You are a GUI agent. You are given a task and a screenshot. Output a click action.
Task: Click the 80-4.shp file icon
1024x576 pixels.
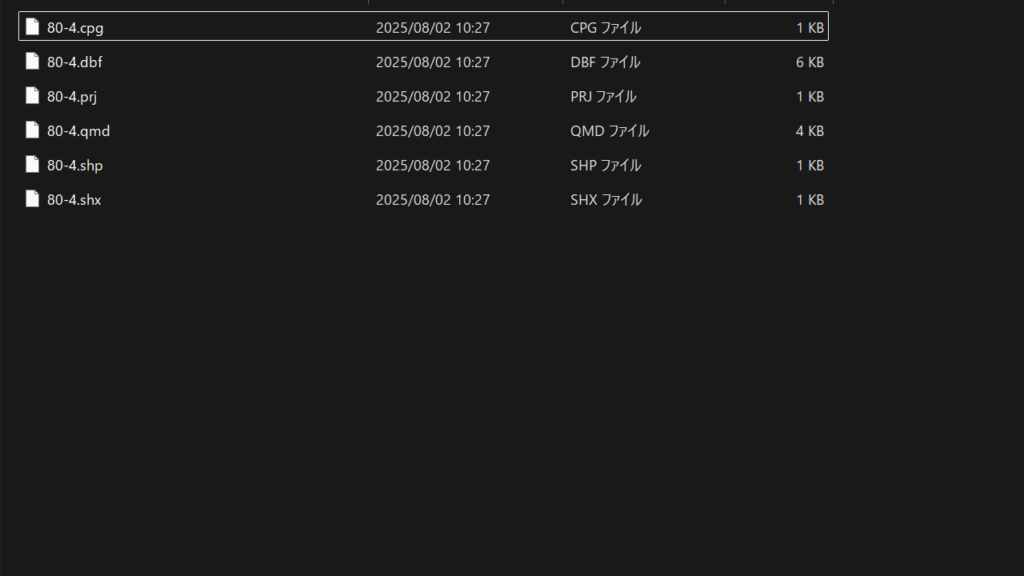(32, 165)
